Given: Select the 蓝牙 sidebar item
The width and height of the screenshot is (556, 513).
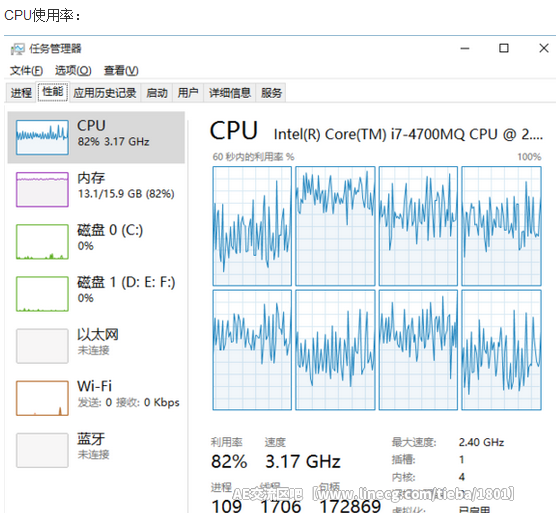Looking at the screenshot, I should pos(96,450).
